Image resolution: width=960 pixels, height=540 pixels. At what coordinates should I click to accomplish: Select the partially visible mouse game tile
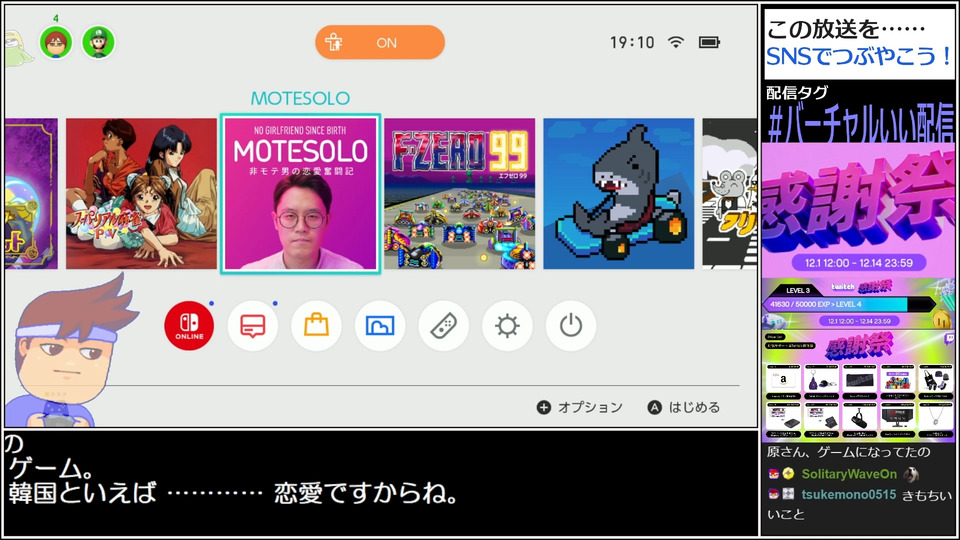coord(730,193)
